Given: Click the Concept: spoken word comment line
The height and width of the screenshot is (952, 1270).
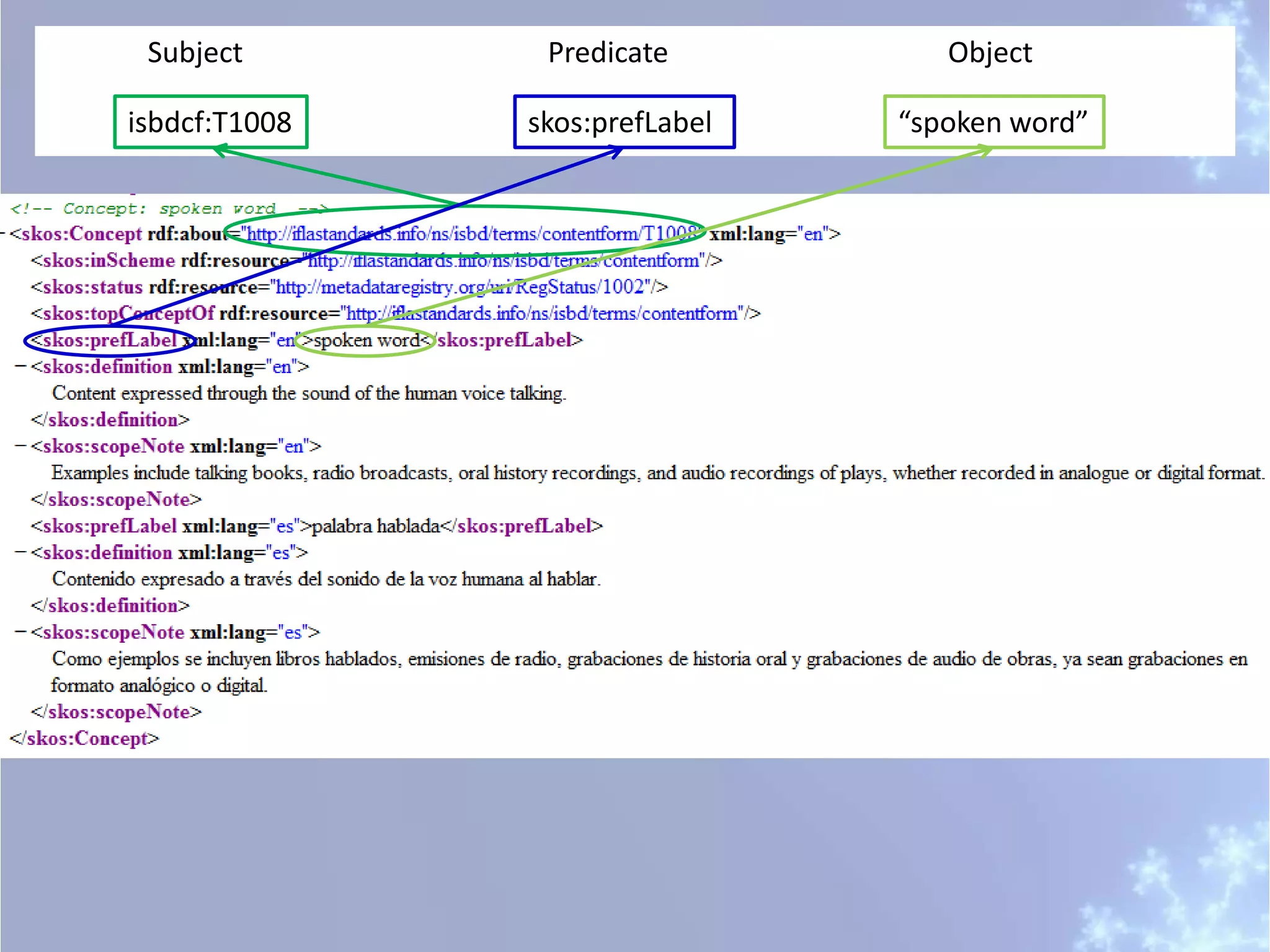Looking at the screenshot, I should coord(167,209).
